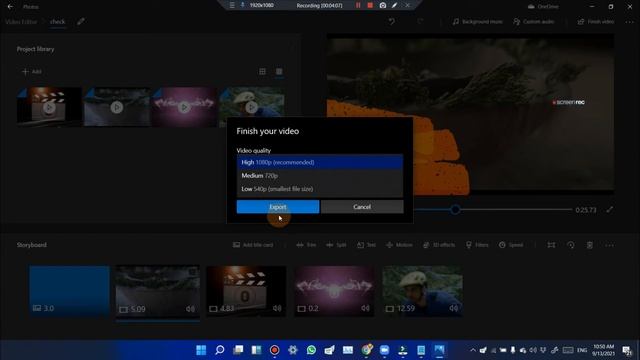Expand the preview to full screen
The image size is (640, 360).
[609, 210]
